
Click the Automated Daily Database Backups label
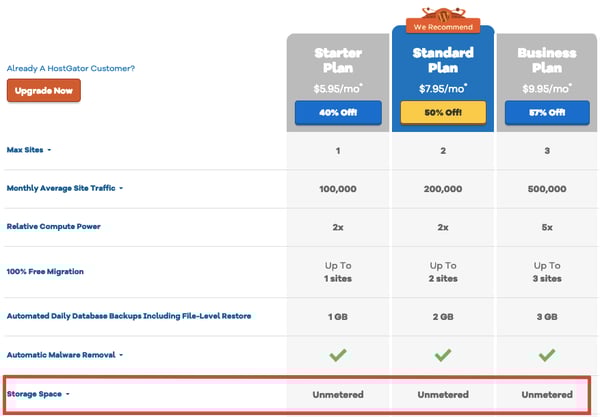click(x=128, y=316)
